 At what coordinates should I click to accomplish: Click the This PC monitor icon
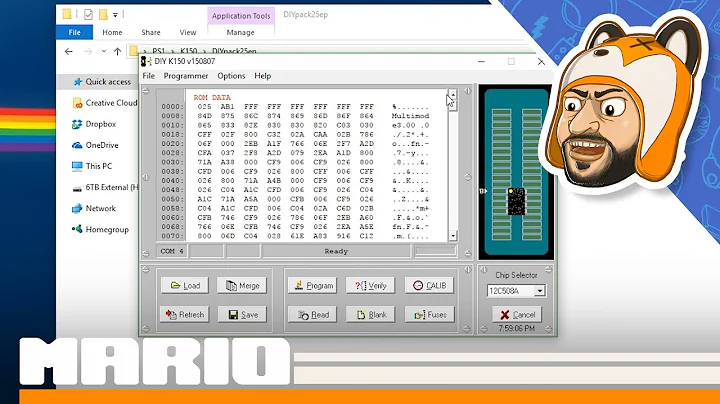pos(77,166)
